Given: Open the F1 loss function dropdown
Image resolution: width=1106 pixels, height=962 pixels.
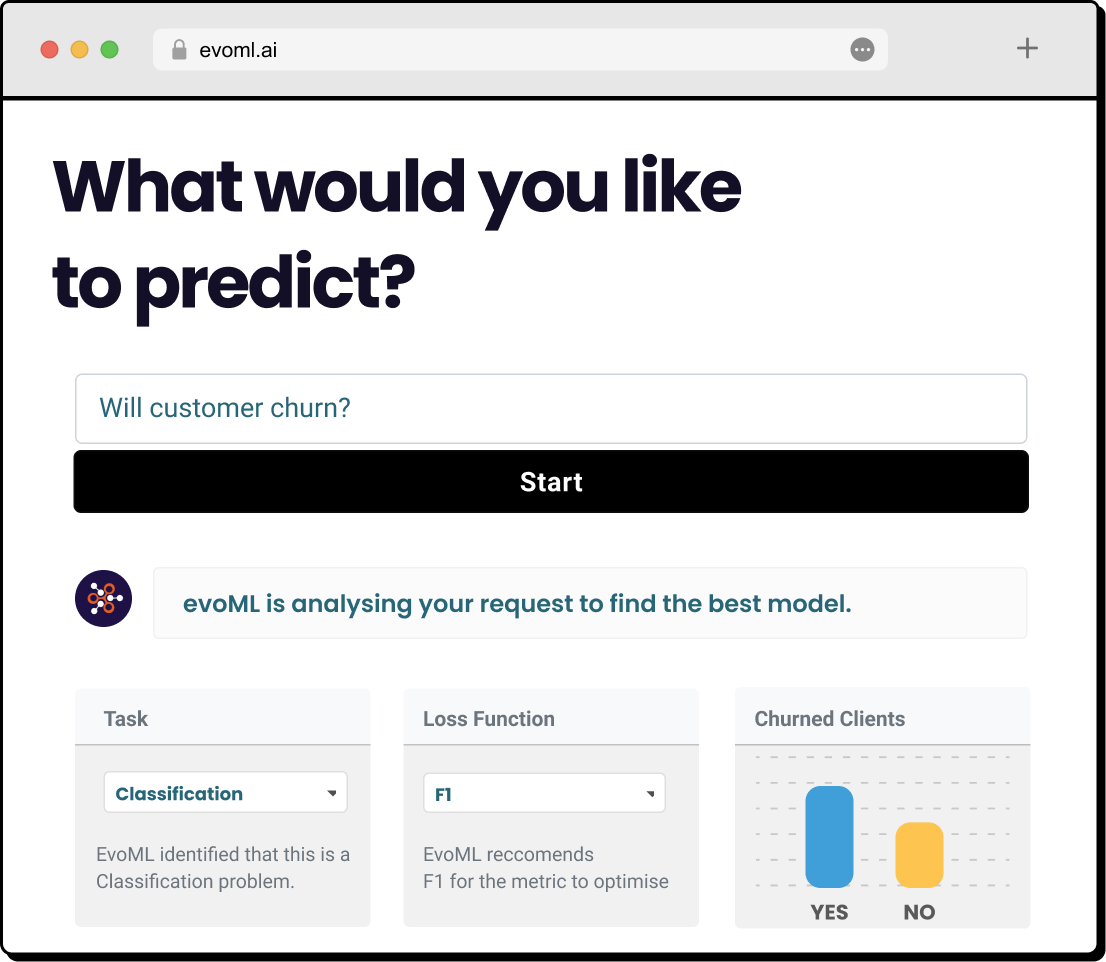Looking at the screenshot, I should 543,794.
